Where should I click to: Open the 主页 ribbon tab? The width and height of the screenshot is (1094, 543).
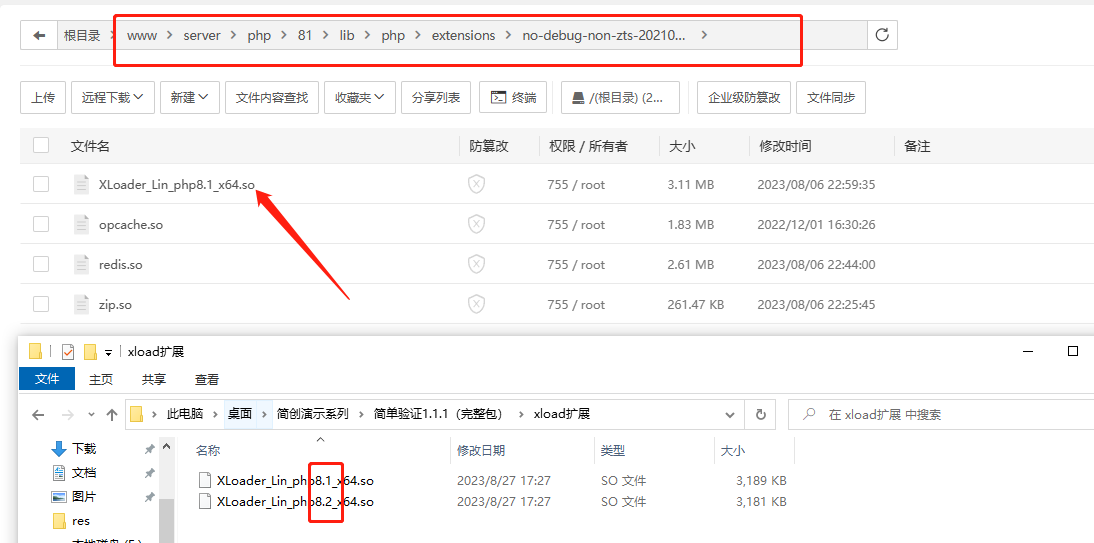[x=100, y=379]
